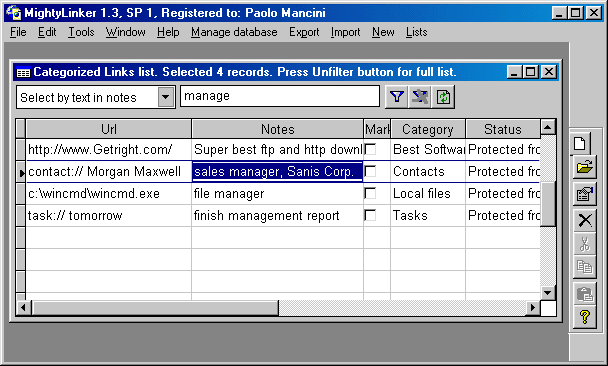Open the Export menu
Image resolution: width=608 pixels, height=366 pixels.
(304, 32)
